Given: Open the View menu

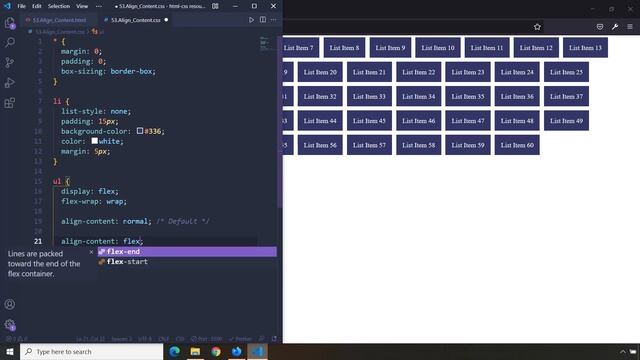Looking at the screenshot, I should coord(82,6).
